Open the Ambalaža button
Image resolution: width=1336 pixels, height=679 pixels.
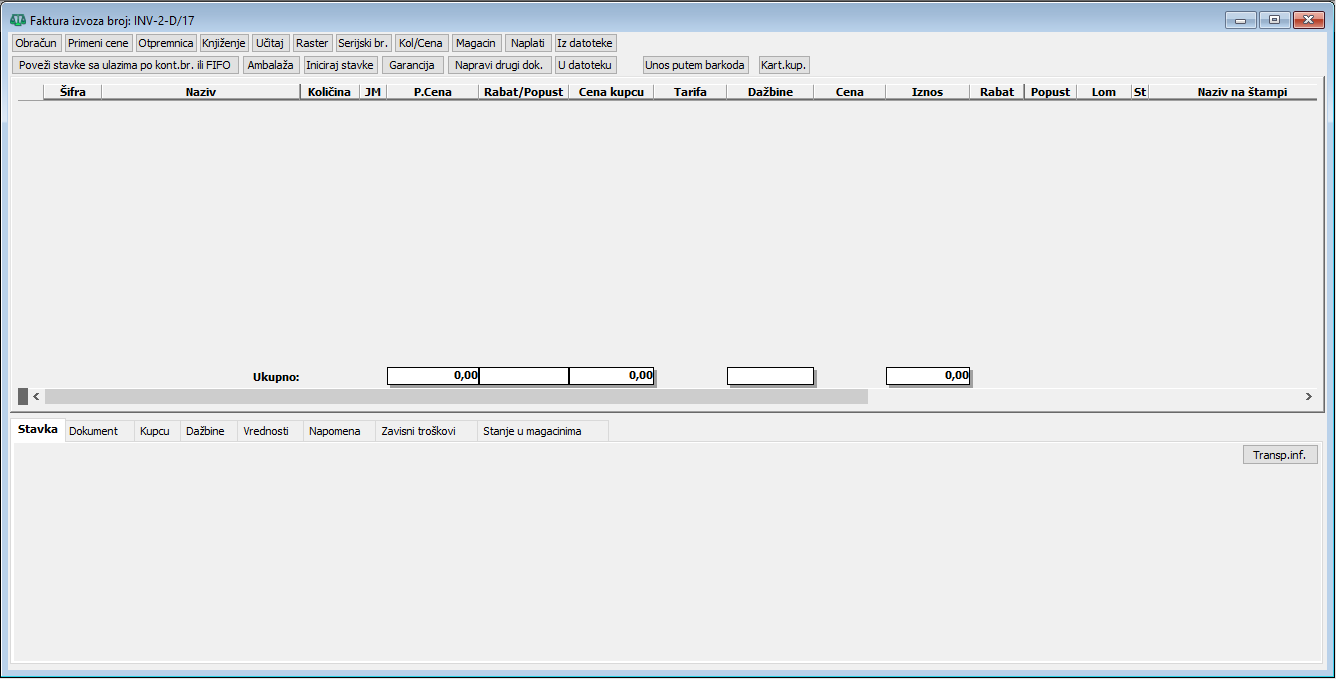click(x=271, y=65)
